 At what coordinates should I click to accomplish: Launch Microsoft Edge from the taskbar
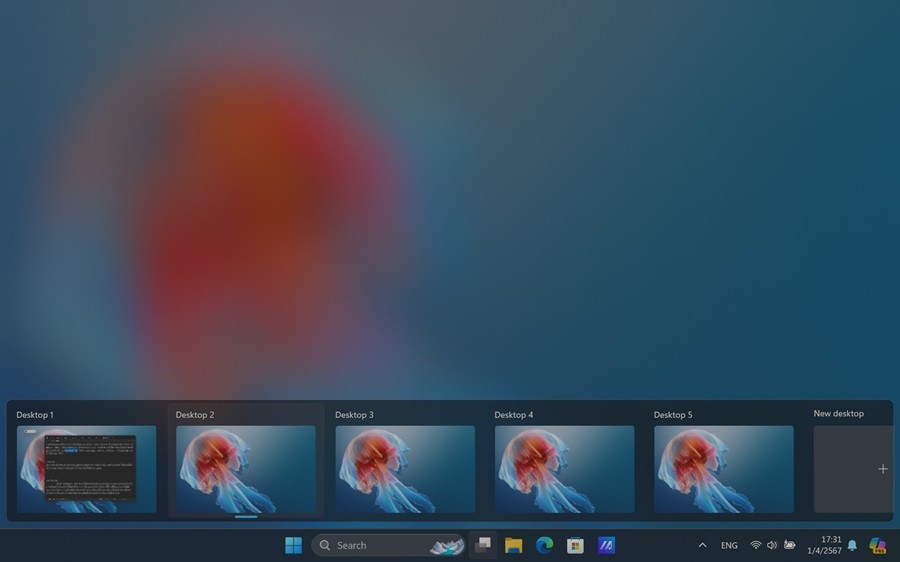(545, 545)
